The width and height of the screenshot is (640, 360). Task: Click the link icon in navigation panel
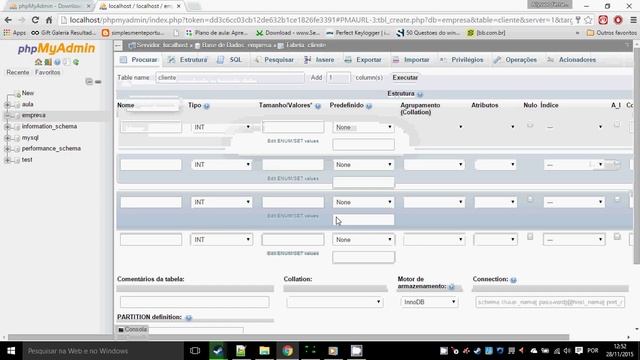coord(98,82)
